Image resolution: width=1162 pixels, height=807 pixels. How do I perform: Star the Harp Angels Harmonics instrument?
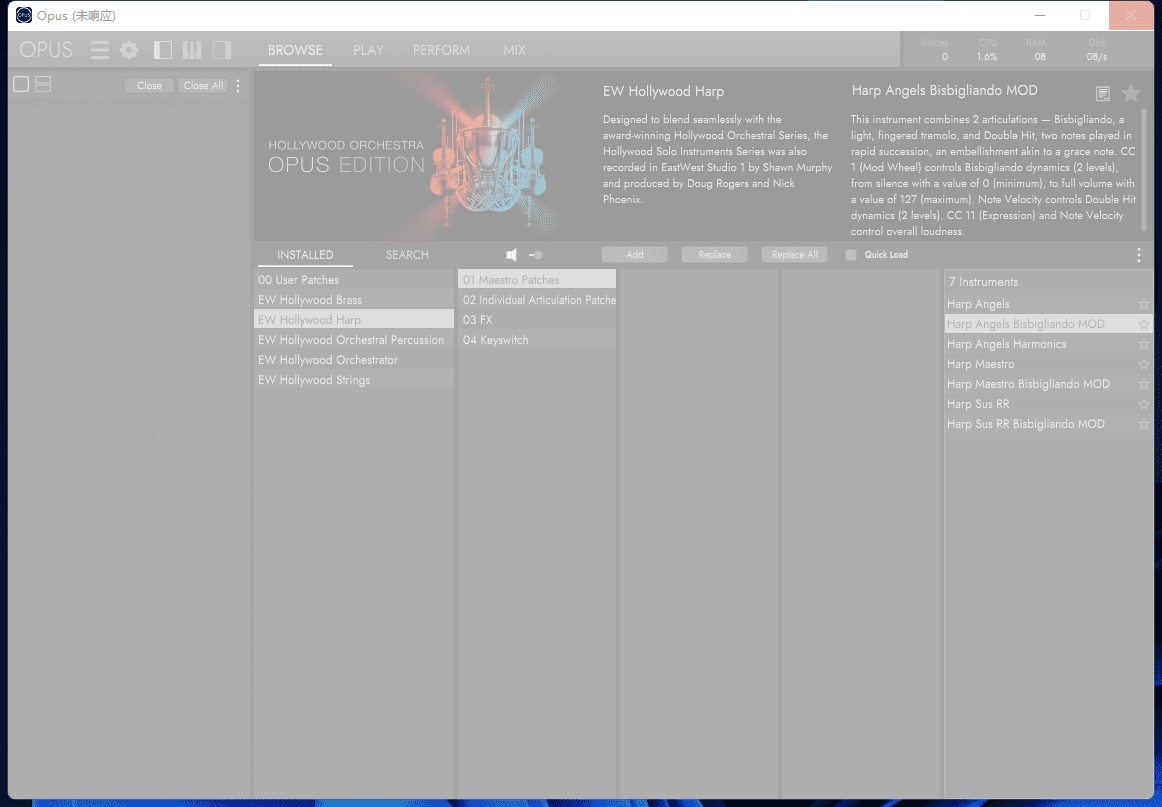(1143, 344)
